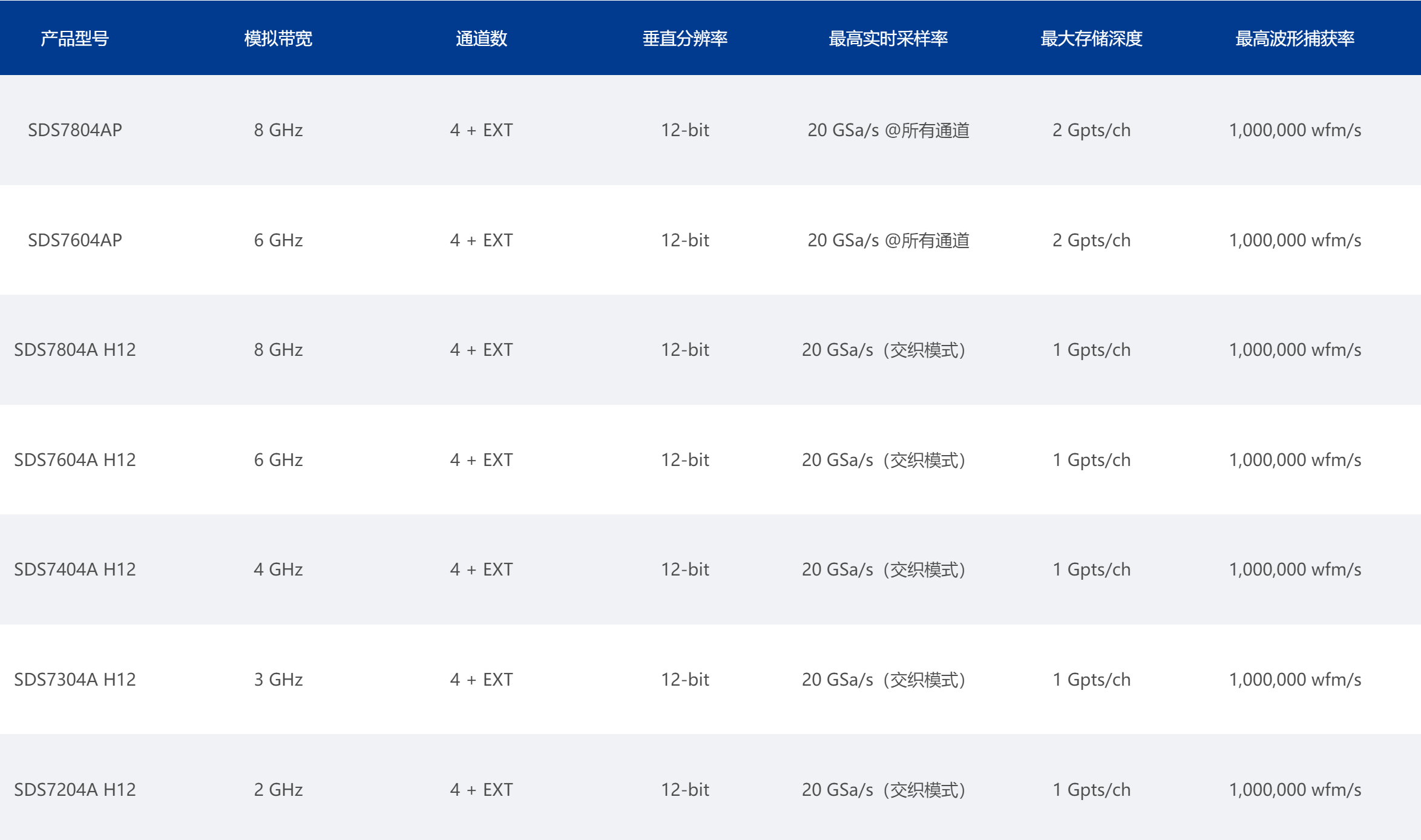Click the 最高实时采样率 column header

point(888,38)
